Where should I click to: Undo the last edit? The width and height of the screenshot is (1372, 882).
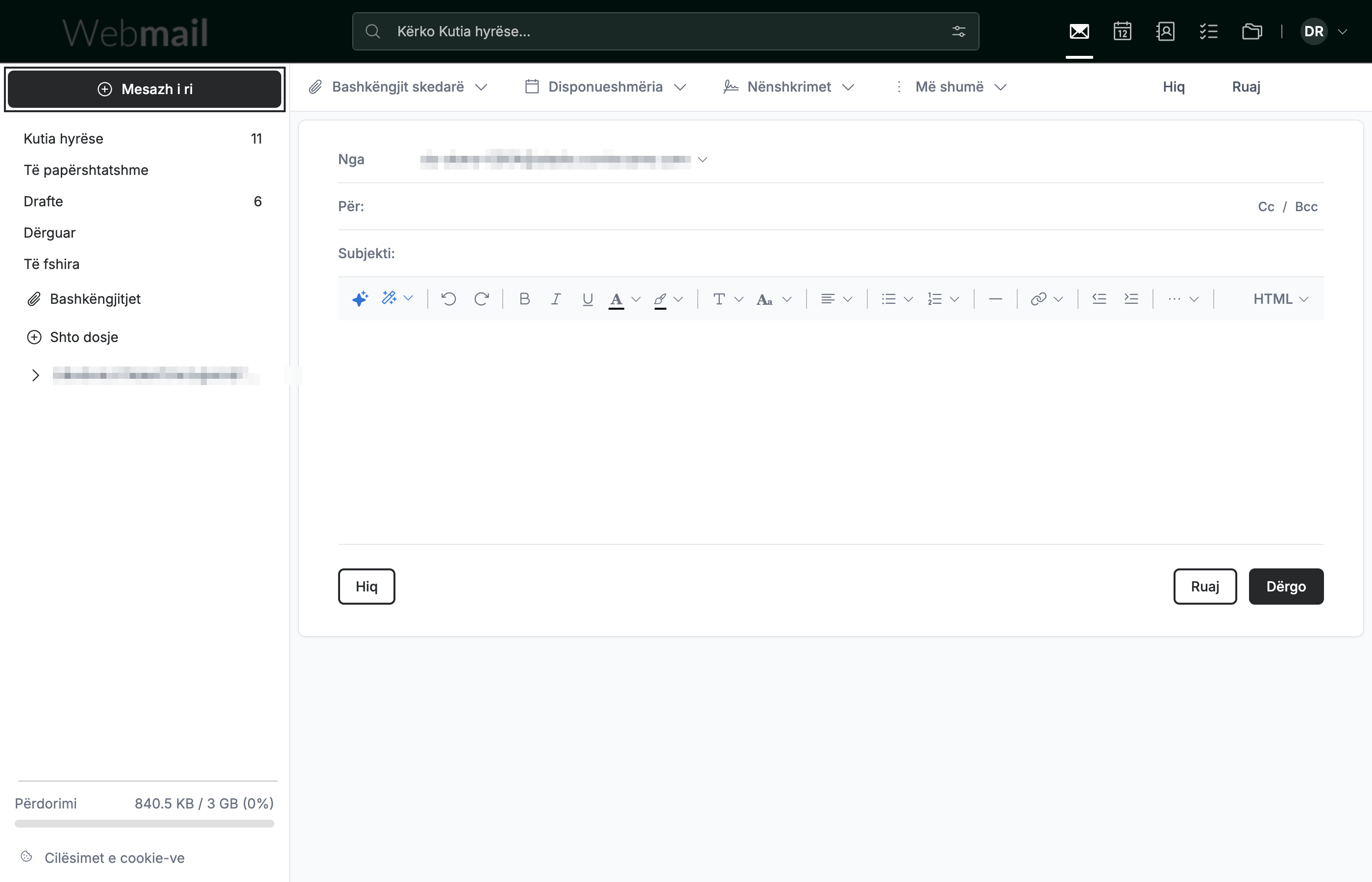[448, 298]
